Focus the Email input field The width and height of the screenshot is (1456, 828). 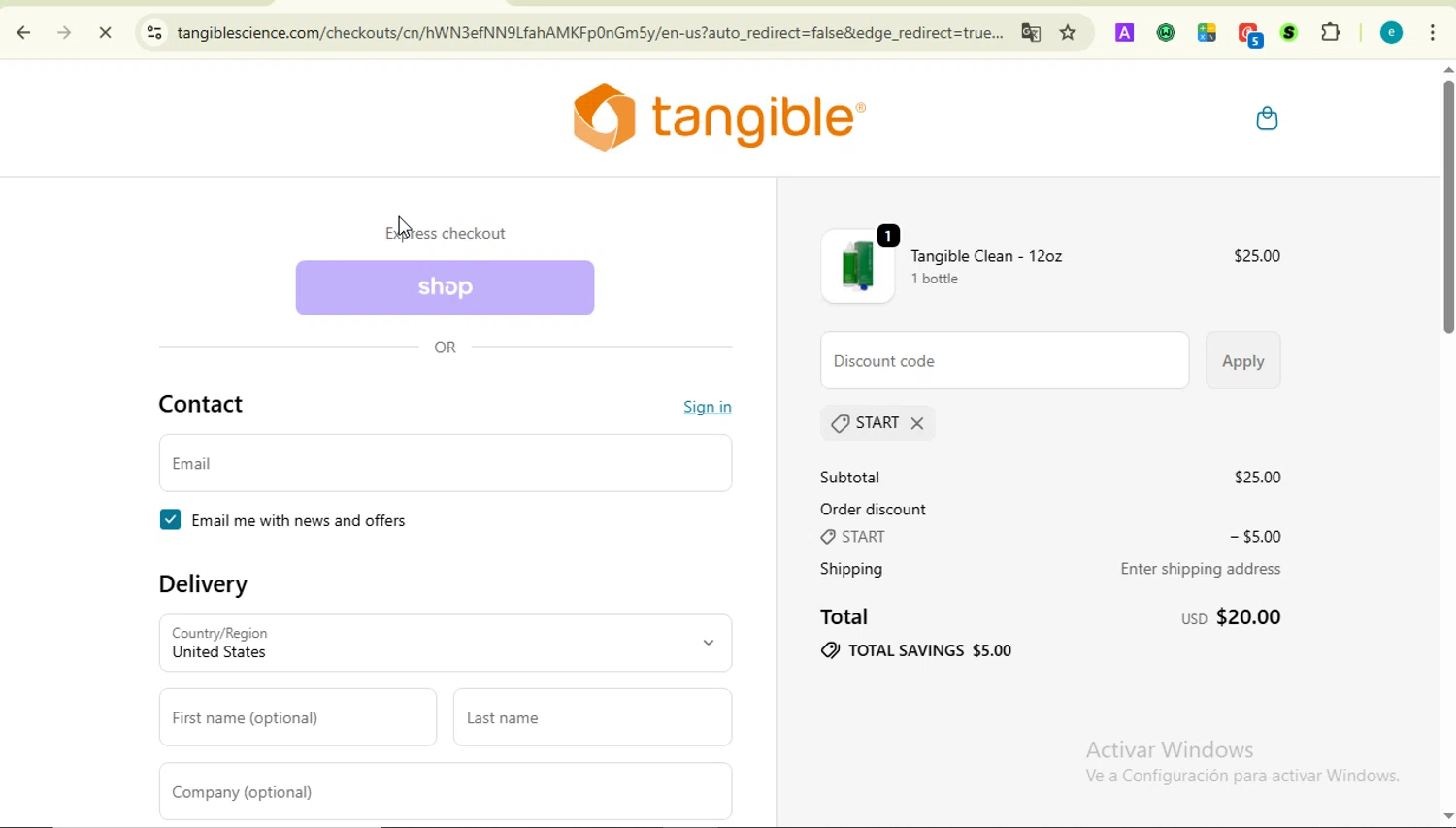446,463
